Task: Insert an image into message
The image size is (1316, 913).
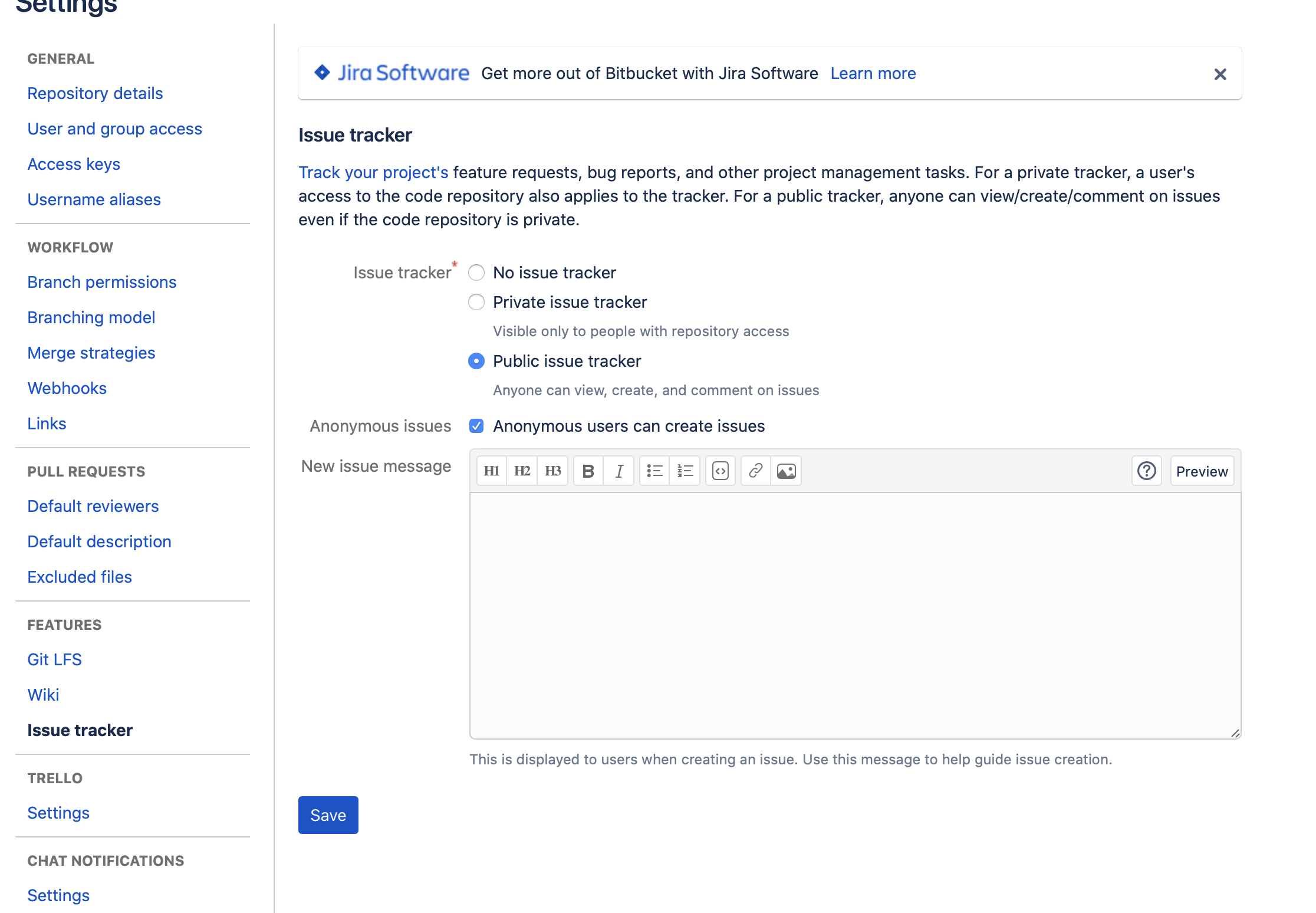Action: (x=787, y=471)
